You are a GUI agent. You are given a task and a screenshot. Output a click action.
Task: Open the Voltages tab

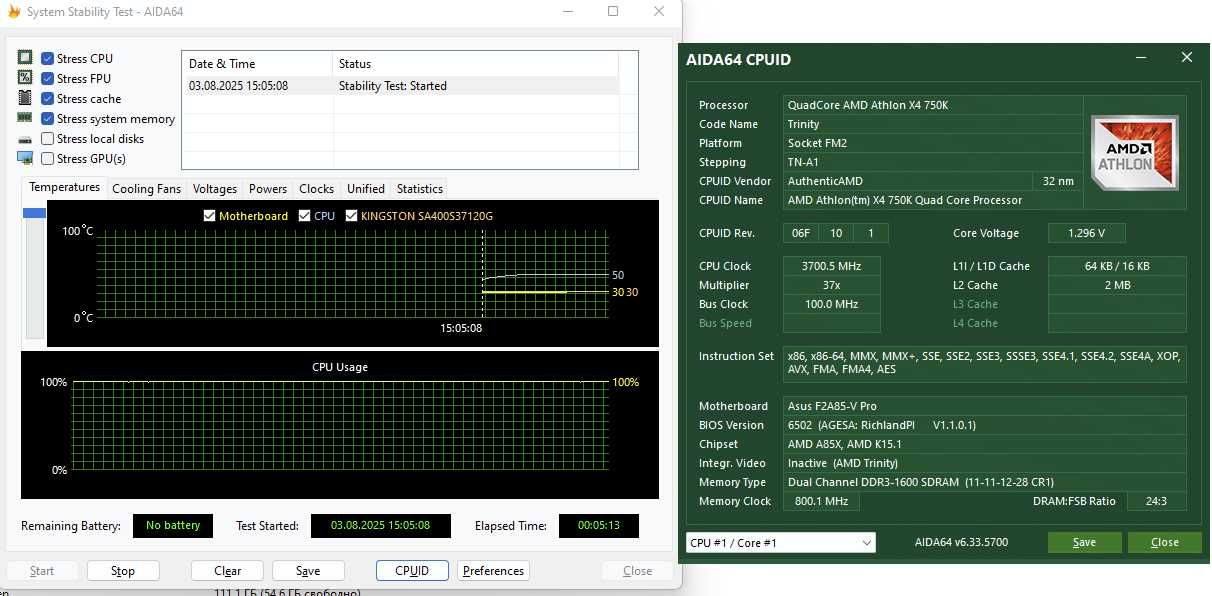coord(215,188)
